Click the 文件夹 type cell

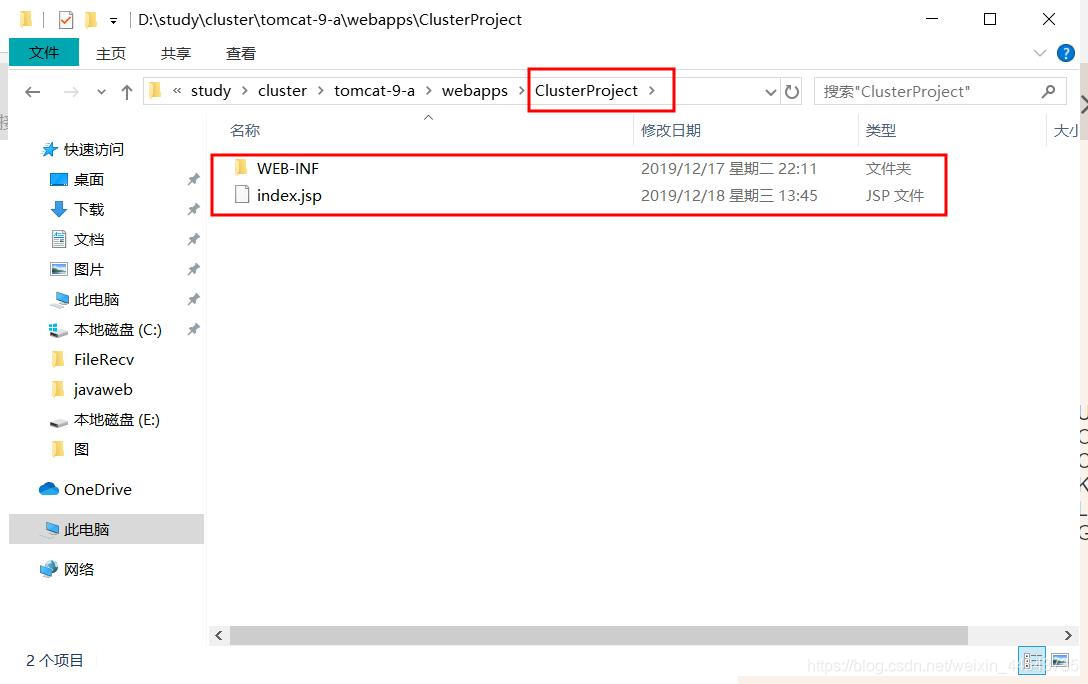[x=888, y=169]
